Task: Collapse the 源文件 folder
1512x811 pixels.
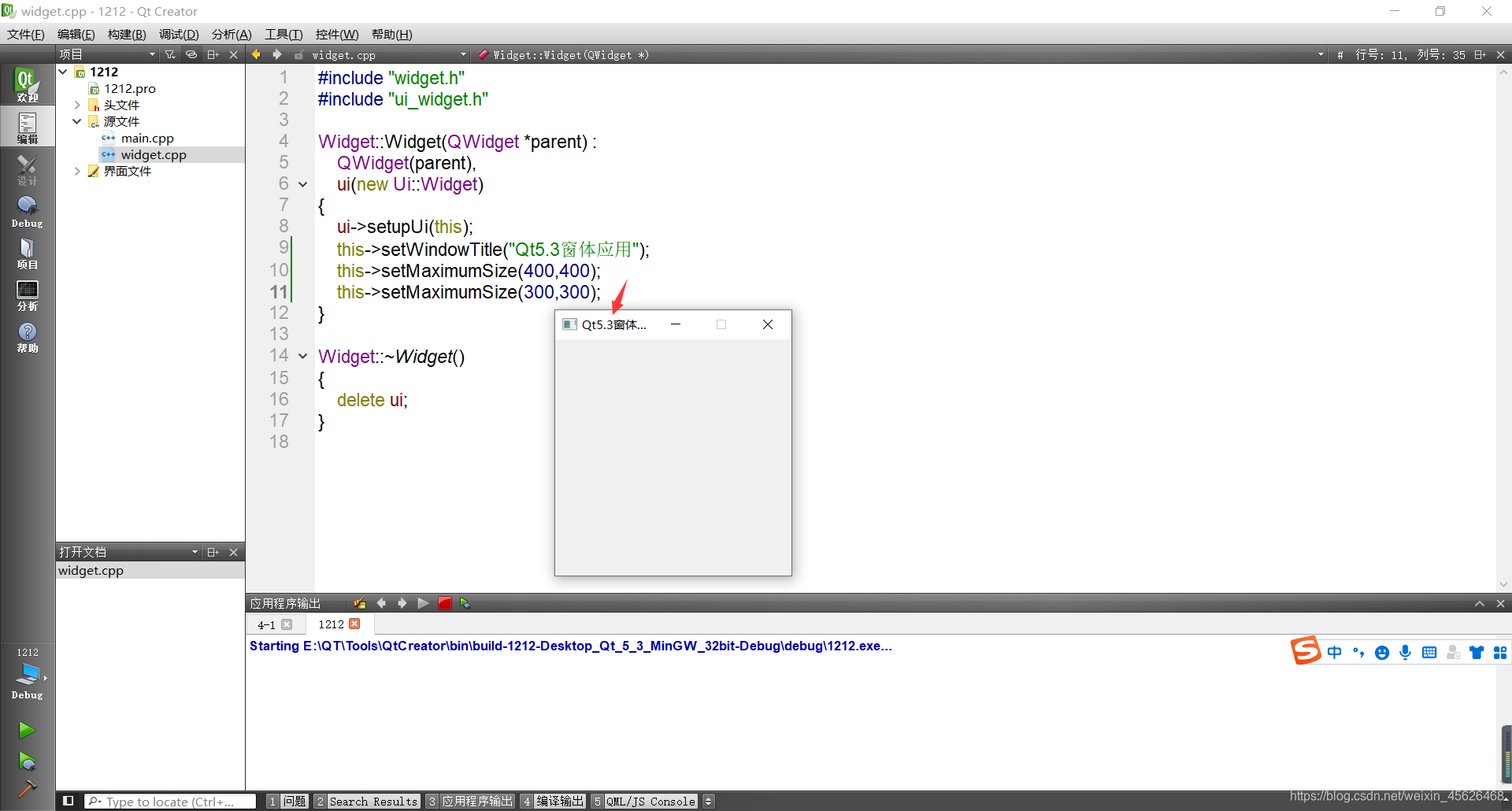Action: click(77, 121)
